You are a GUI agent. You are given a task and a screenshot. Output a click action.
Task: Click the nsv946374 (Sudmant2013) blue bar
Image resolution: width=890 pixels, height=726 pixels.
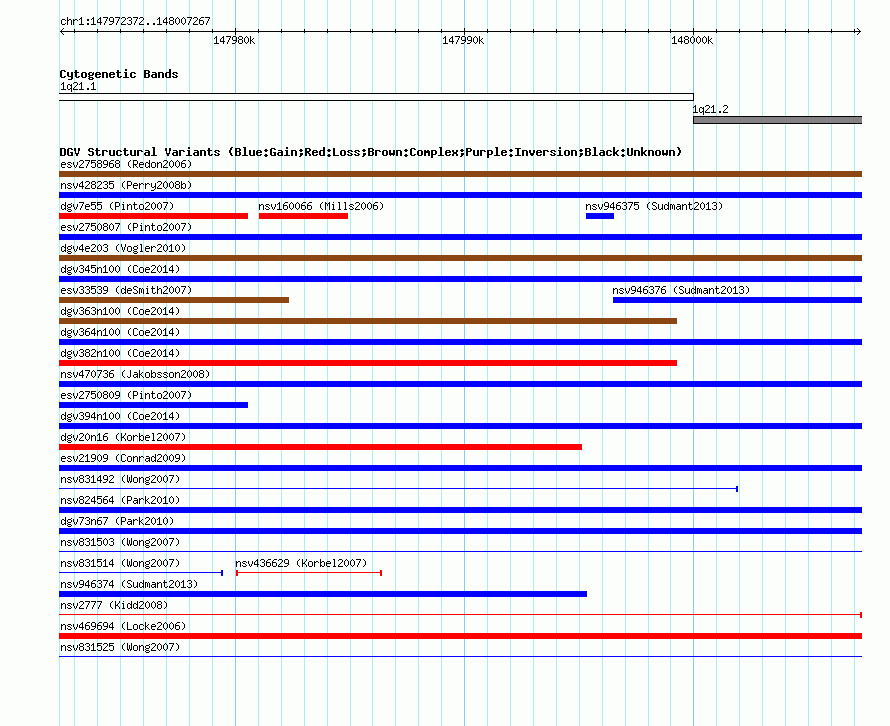coord(323,594)
